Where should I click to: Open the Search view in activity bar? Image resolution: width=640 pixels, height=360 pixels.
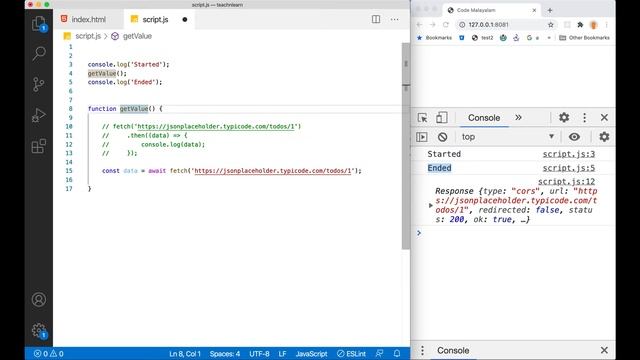tap(39, 53)
